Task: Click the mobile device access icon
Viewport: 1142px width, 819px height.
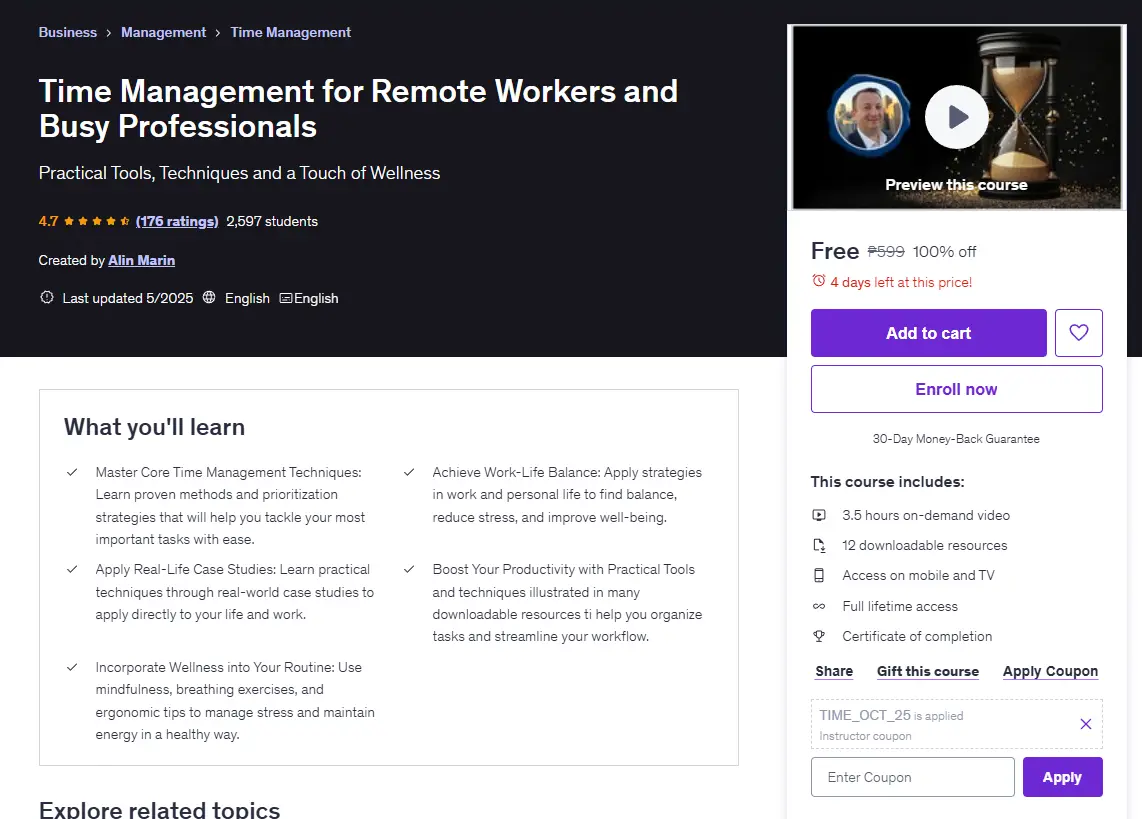Action: pyautogui.click(x=819, y=575)
